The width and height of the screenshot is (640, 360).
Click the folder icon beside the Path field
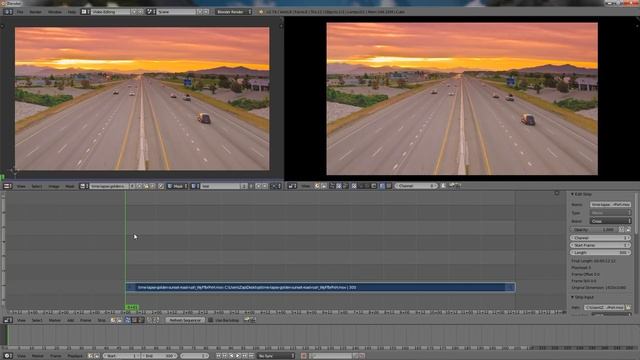tap(629, 307)
